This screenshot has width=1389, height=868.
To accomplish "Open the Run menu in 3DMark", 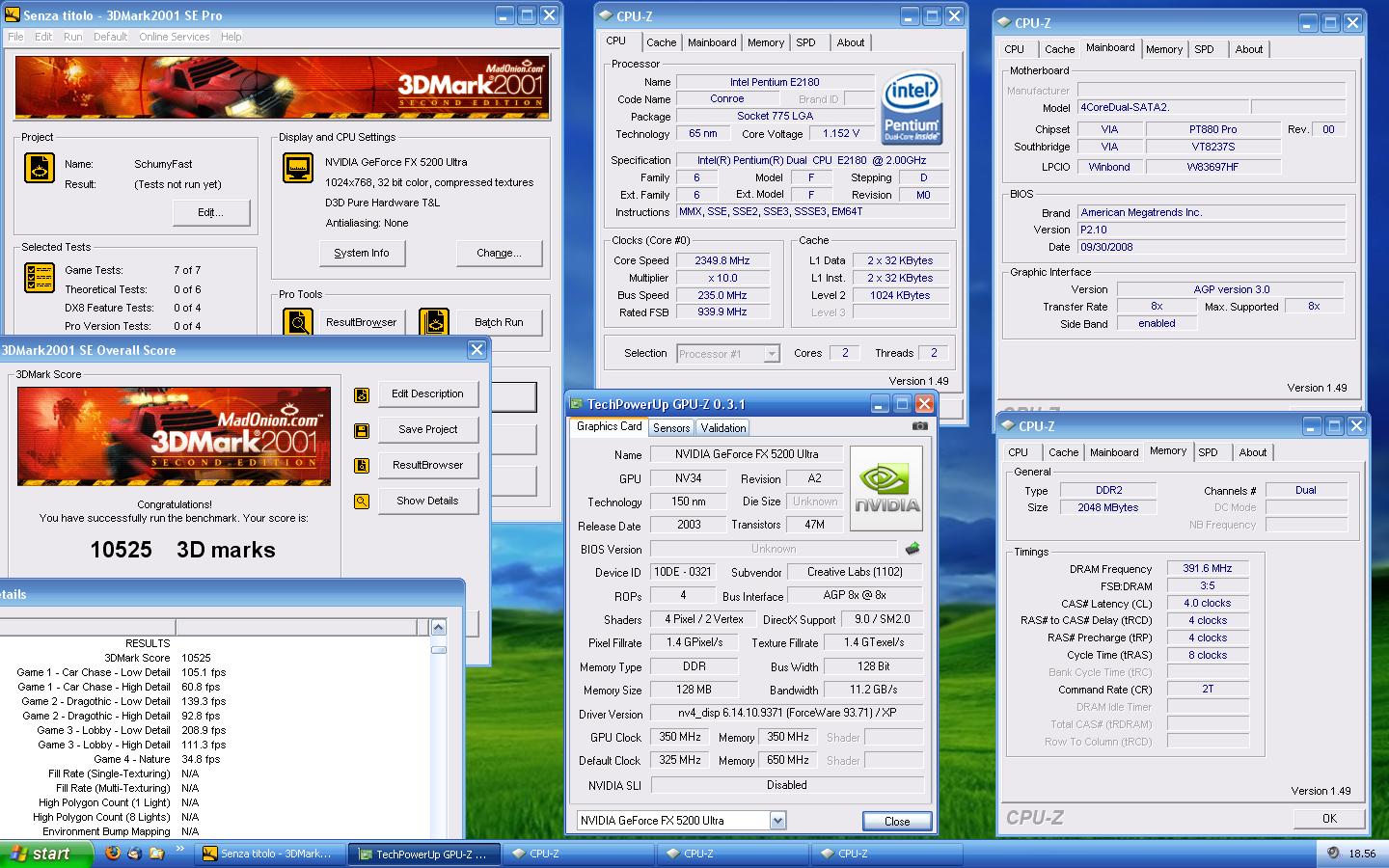I will pyautogui.click(x=73, y=37).
